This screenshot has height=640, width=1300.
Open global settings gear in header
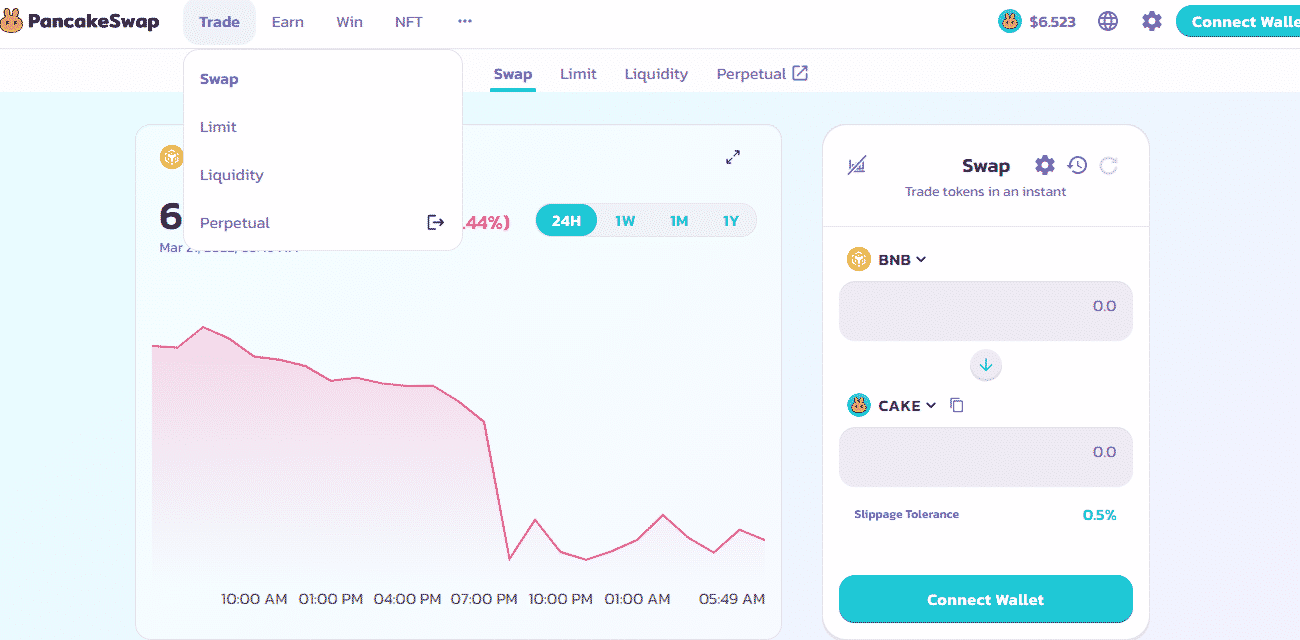pos(1152,21)
